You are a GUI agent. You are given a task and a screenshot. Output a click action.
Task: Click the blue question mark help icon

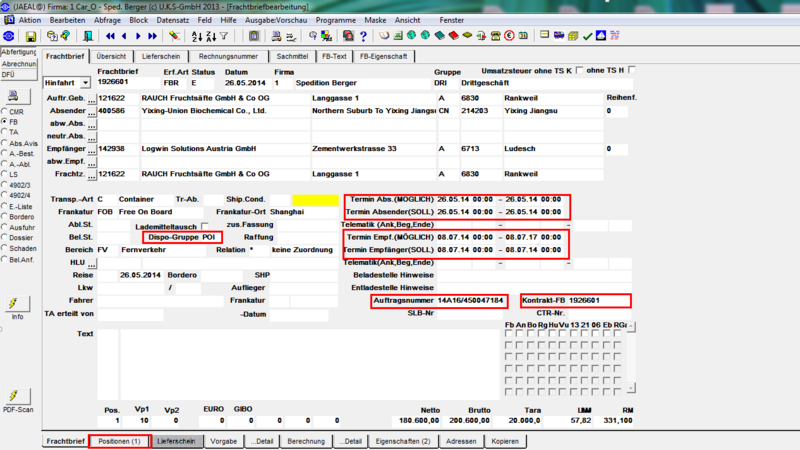tap(363, 36)
